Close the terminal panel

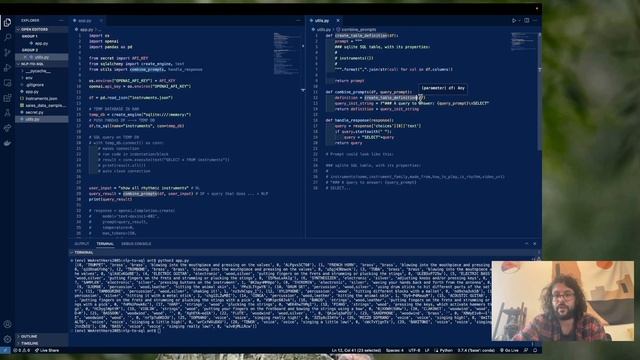click(x=535, y=244)
